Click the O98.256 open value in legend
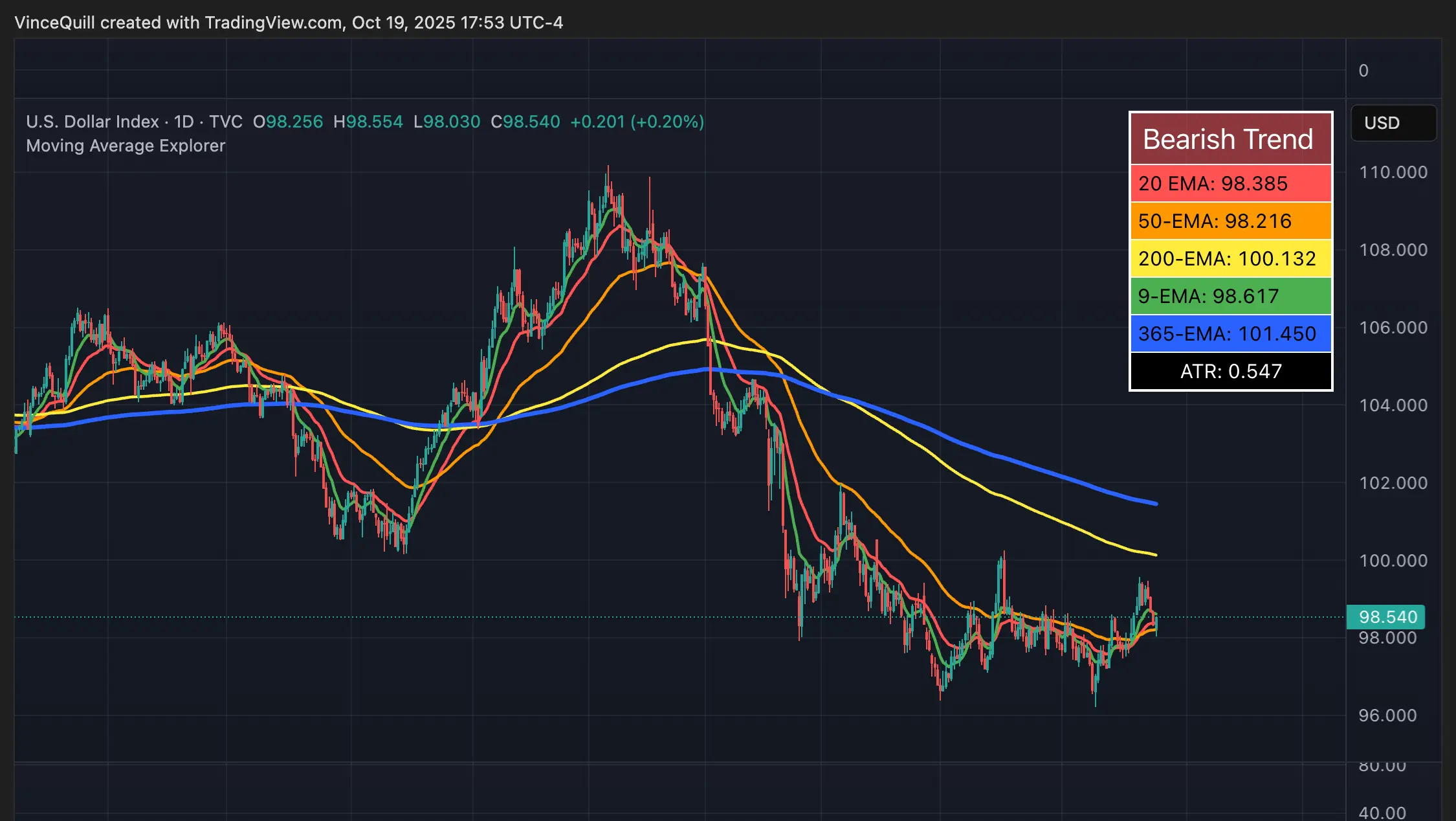The height and width of the screenshot is (821, 1456). (x=287, y=122)
